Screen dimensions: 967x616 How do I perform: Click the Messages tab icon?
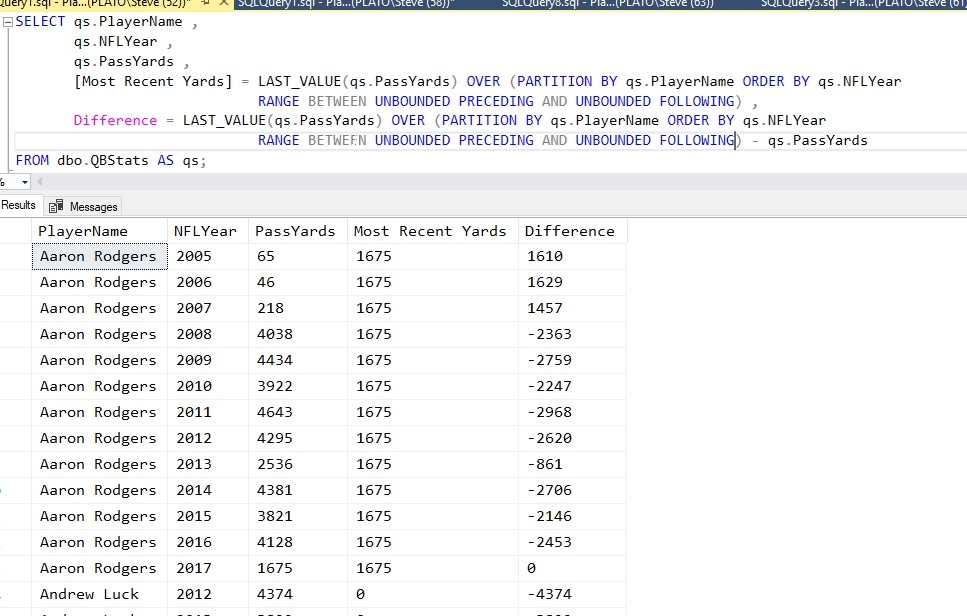click(x=57, y=206)
